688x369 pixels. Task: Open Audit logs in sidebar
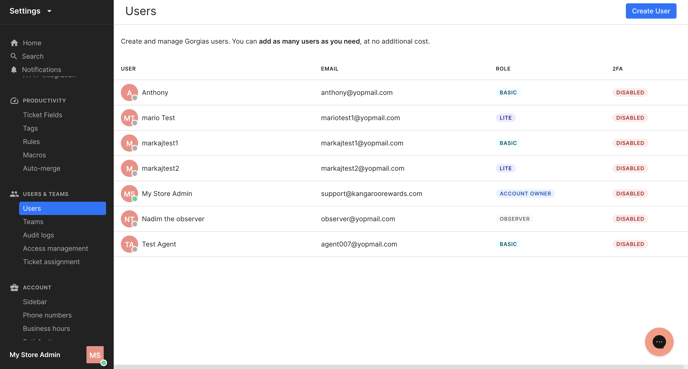pyautogui.click(x=39, y=235)
